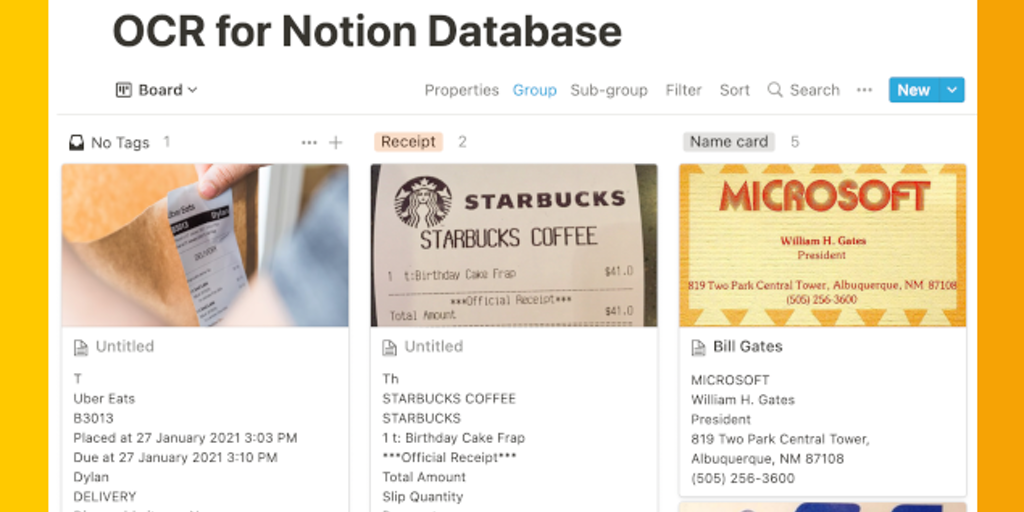This screenshot has height=512, width=1024.
Task: Select the Name card group tag
Action: click(729, 142)
